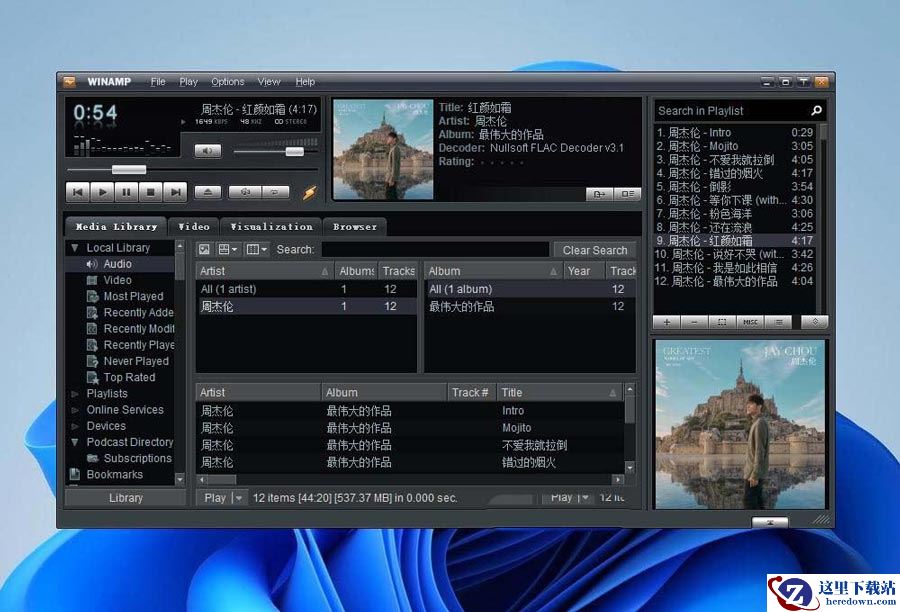Pause playback with the Pause button
This screenshot has height=612, width=900.
pyautogui.click(x=127, y=191)
